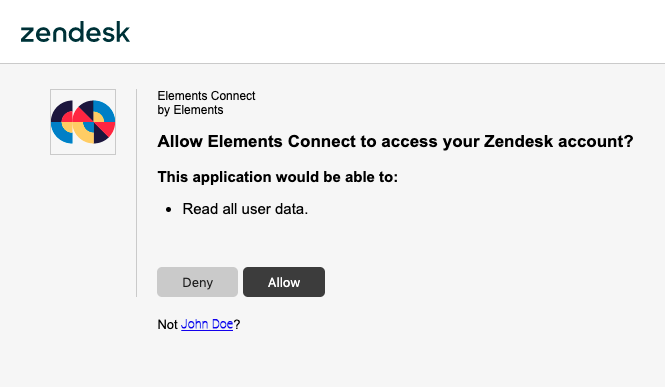
Task: Click the question mark after John Doe
Action: coord(237,324)
